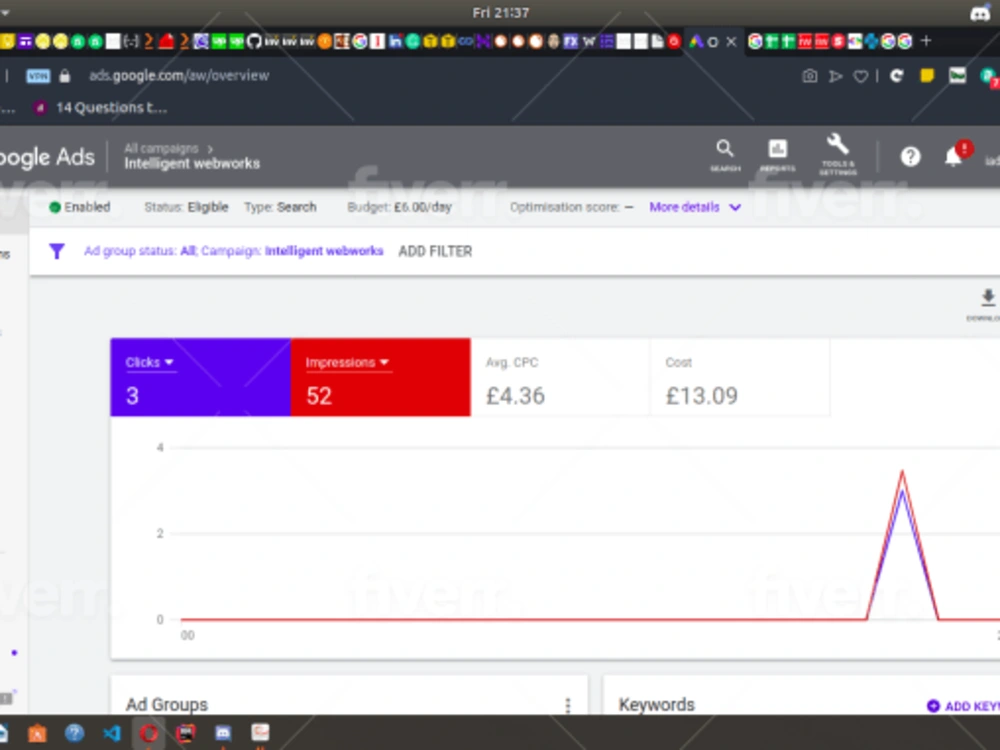Open the Clicks metric dropdown

pyautogui.click(x=150, y=362)
